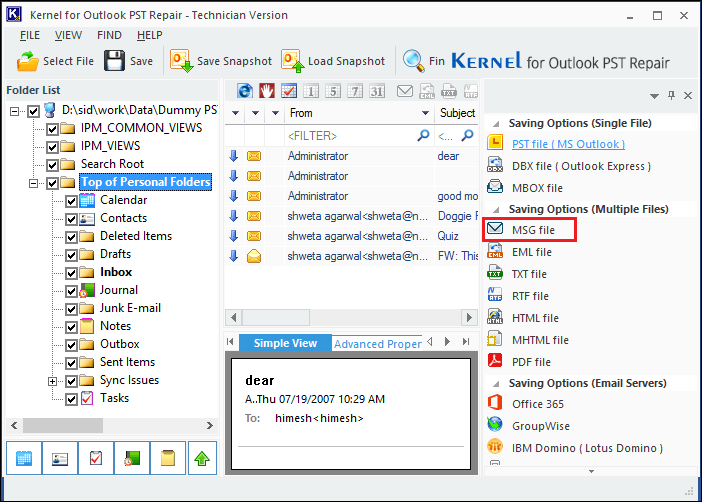Click the 31-day view icon
The image size is (702, 502).
point(377,91)
